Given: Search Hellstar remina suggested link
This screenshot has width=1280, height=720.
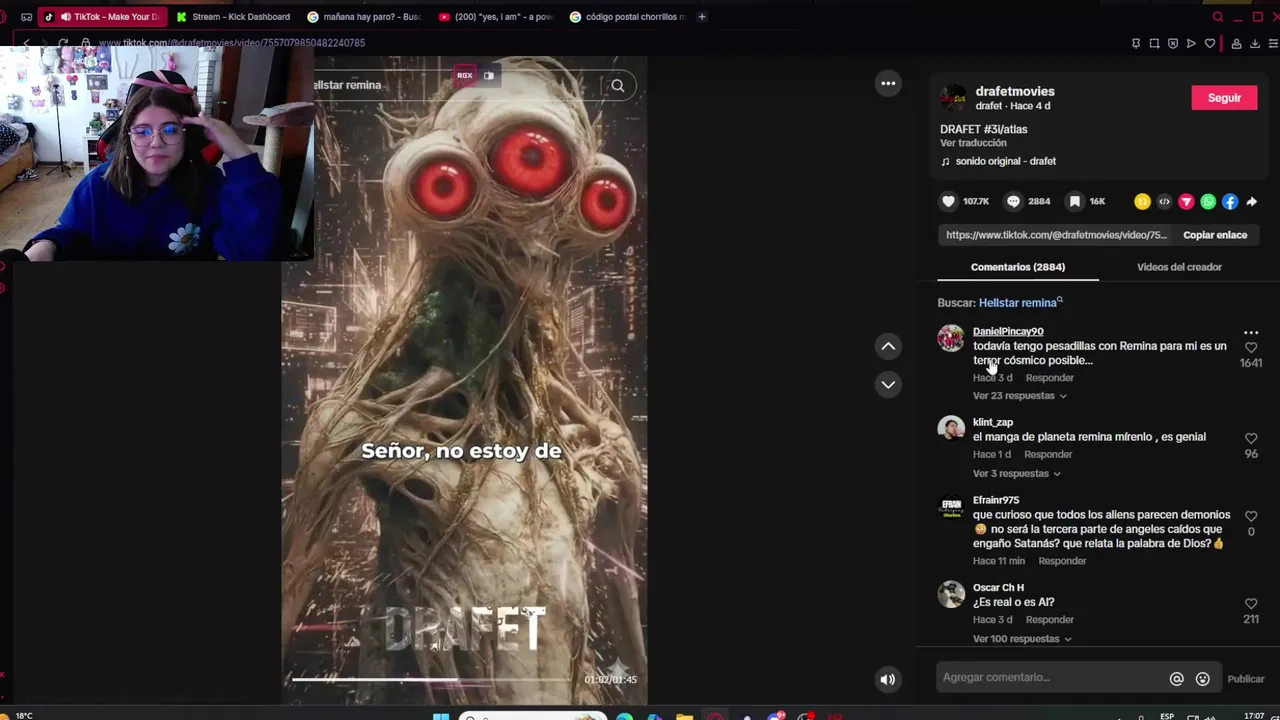Looking at the screenshot, I should coord(1020,303).
